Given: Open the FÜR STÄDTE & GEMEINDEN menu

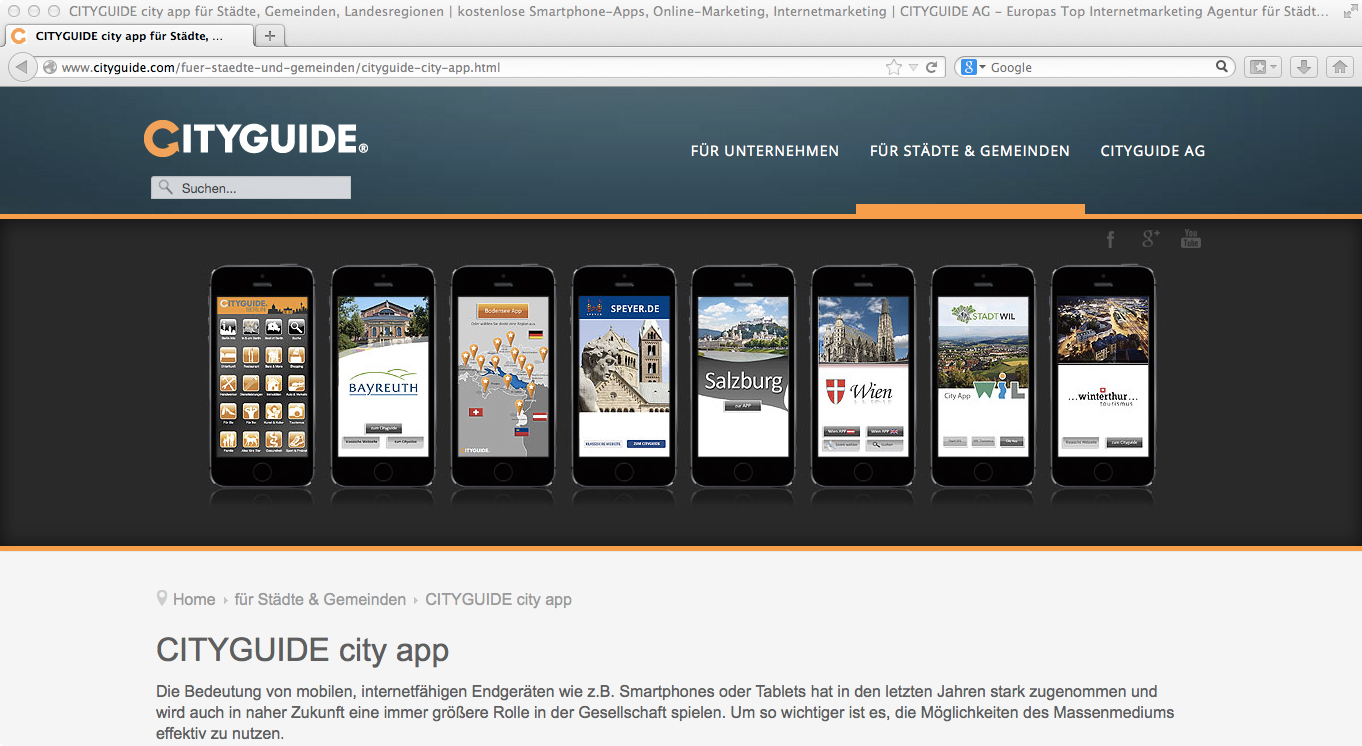Looking at the screenshot, I should [970, 151].
